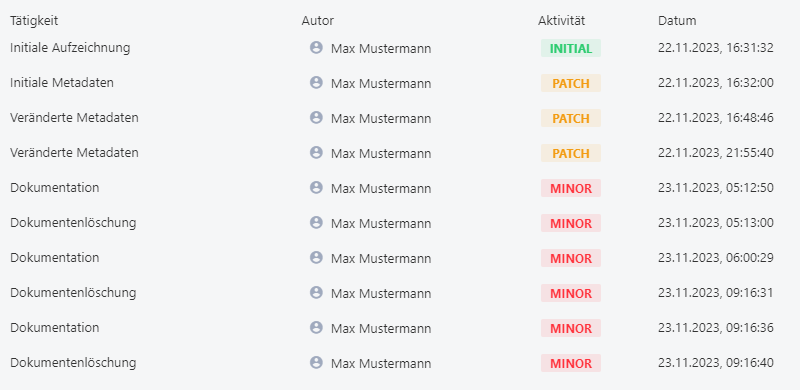Click the MINOR badge in the 09:16:31 row
800x390 pixels.
(571, 293)
